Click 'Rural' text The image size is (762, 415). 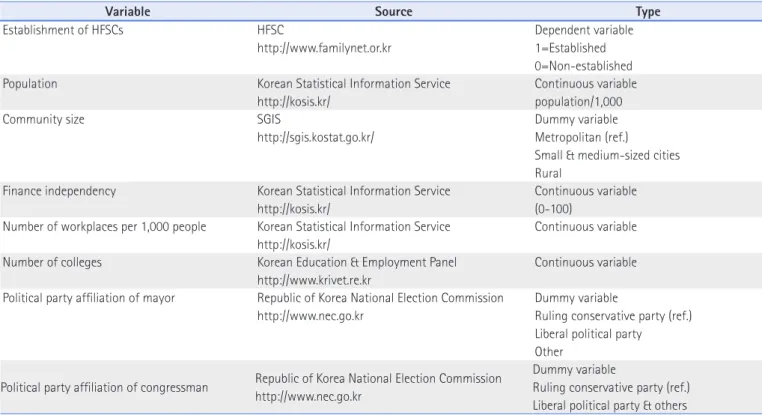pos(548,173)
